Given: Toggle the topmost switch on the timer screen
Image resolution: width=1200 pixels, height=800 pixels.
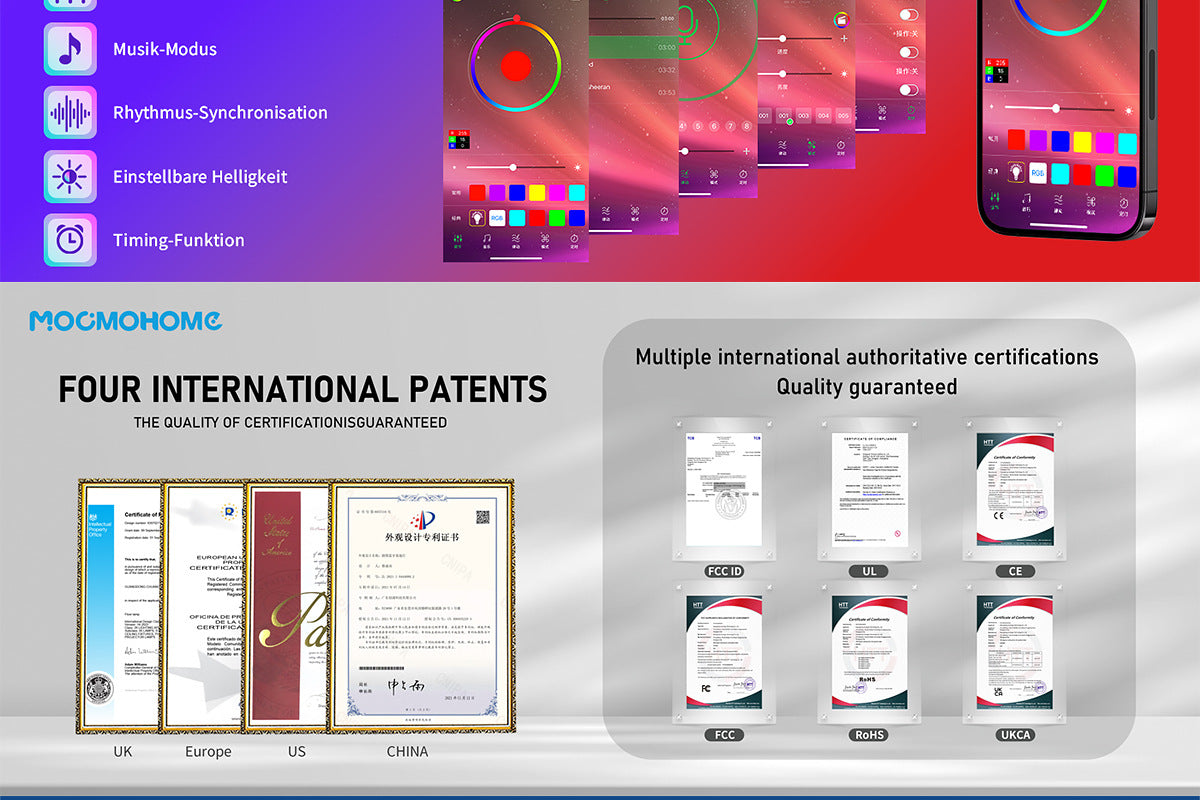Looking at the screenshot, I should [x=909, y=16].
